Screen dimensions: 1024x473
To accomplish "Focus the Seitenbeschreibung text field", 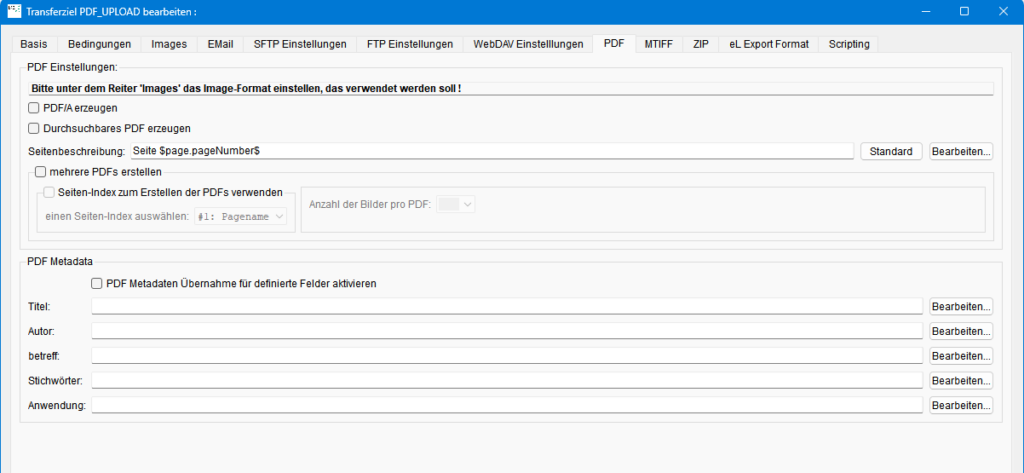I will pyautogui.click(x=492, y=151).
